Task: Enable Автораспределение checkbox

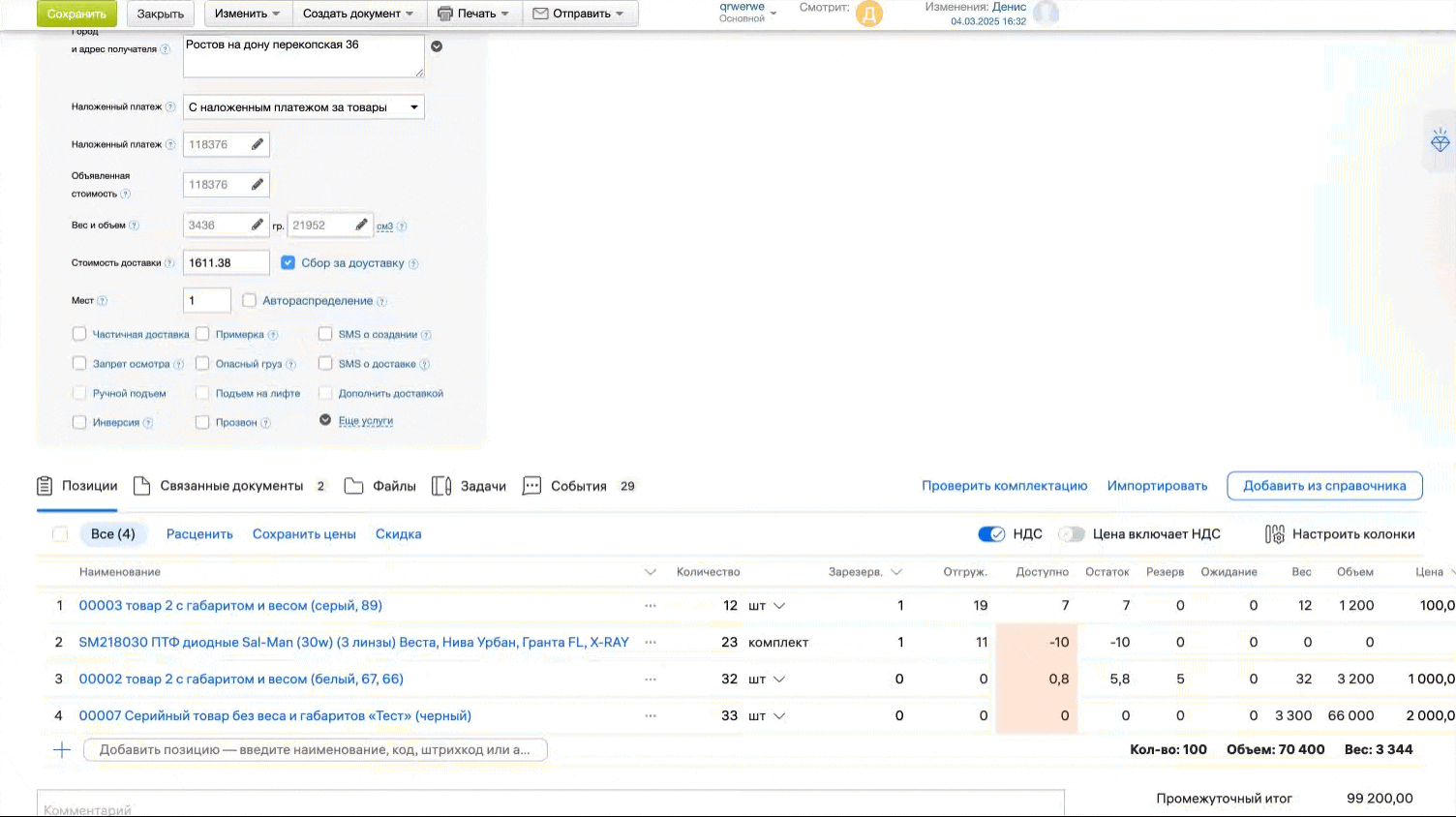Action: (x=250, y=301)
